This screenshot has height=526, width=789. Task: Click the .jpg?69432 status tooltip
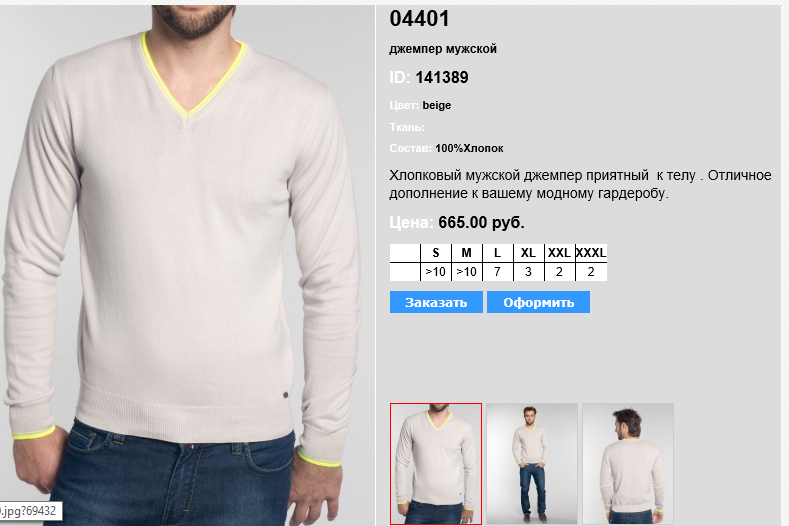click(30, 511)
